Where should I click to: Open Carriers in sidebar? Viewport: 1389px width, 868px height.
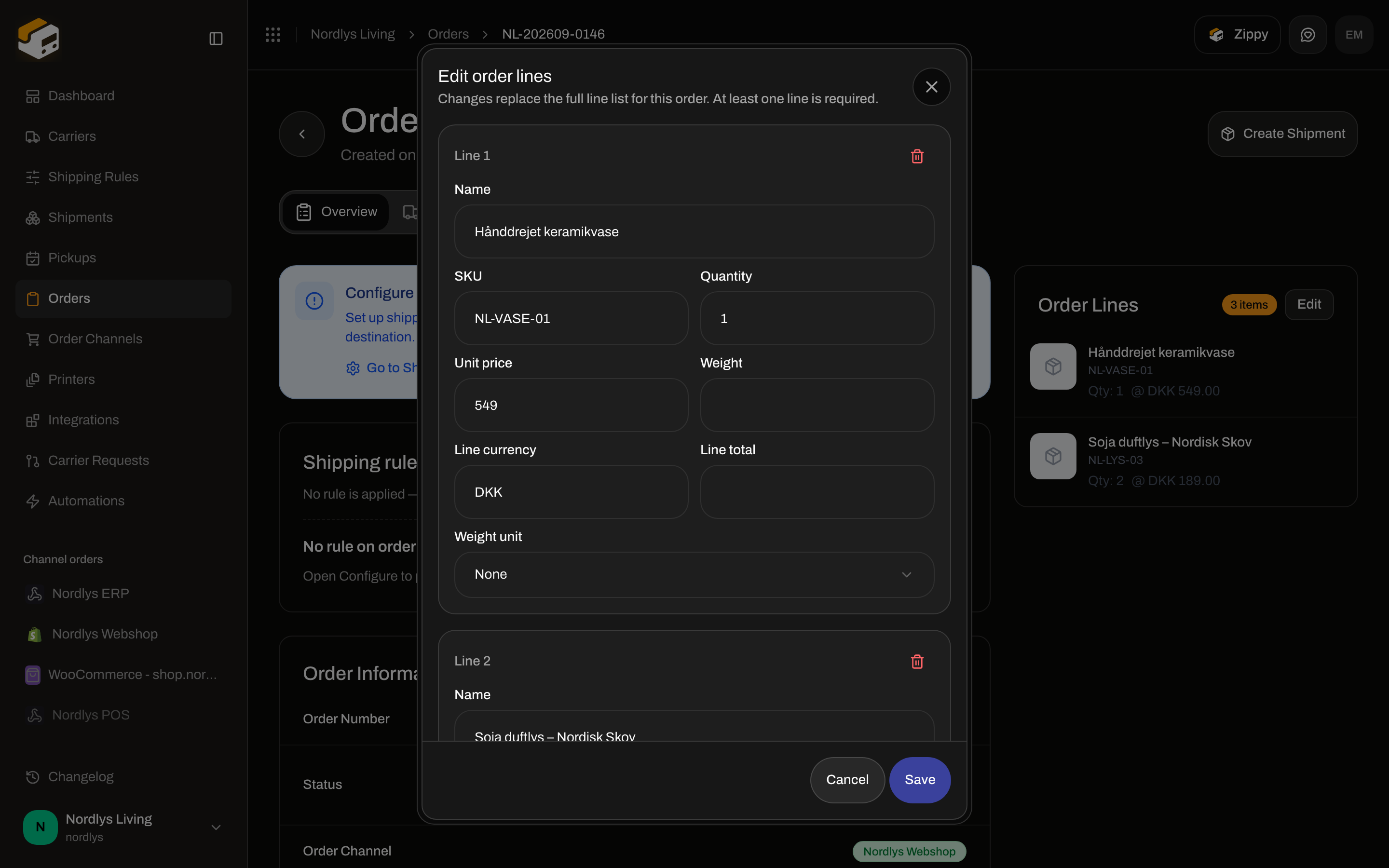(x=123, y=136)
